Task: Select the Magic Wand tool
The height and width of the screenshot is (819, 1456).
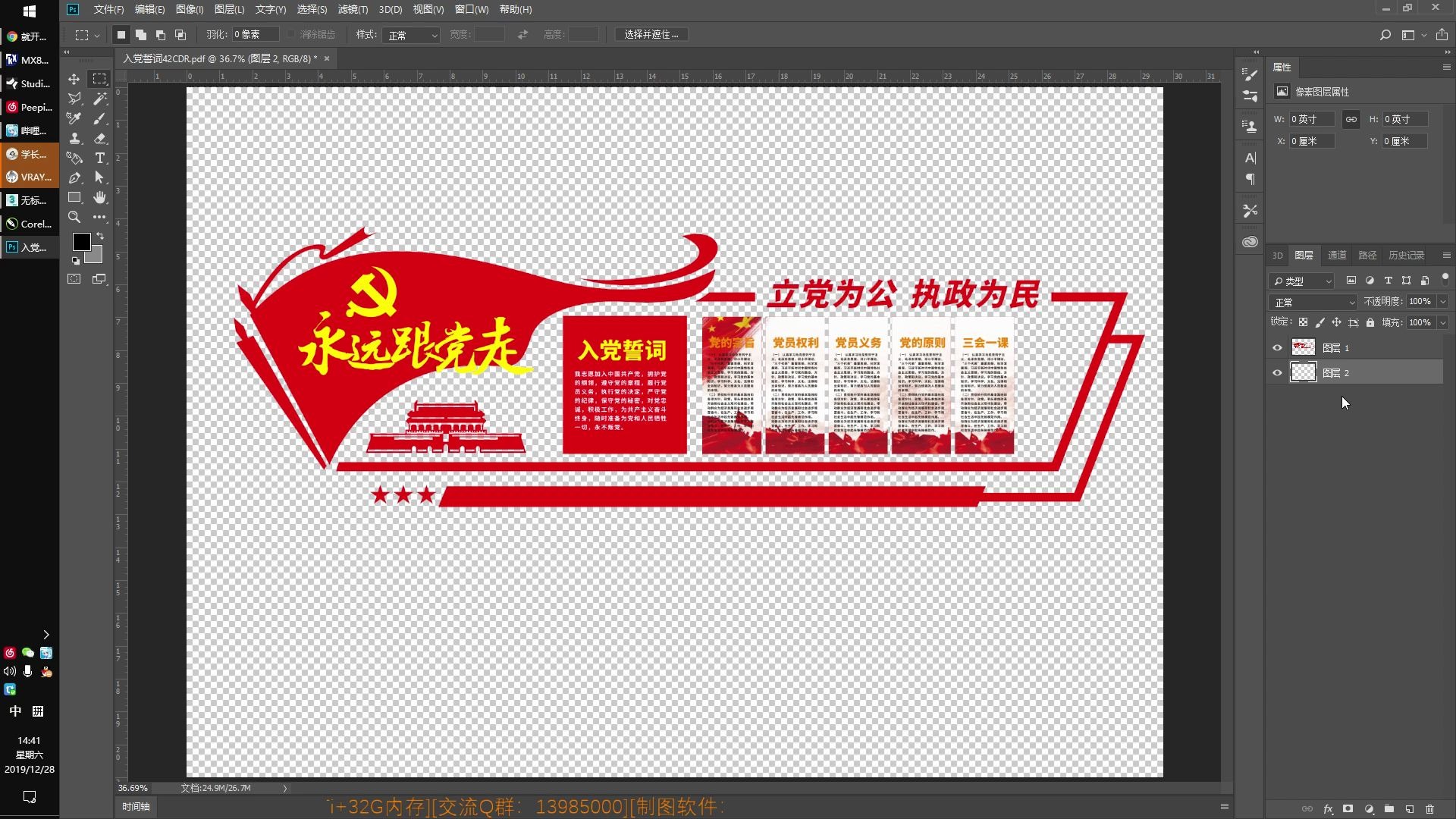Action: (x=99, y=99)
